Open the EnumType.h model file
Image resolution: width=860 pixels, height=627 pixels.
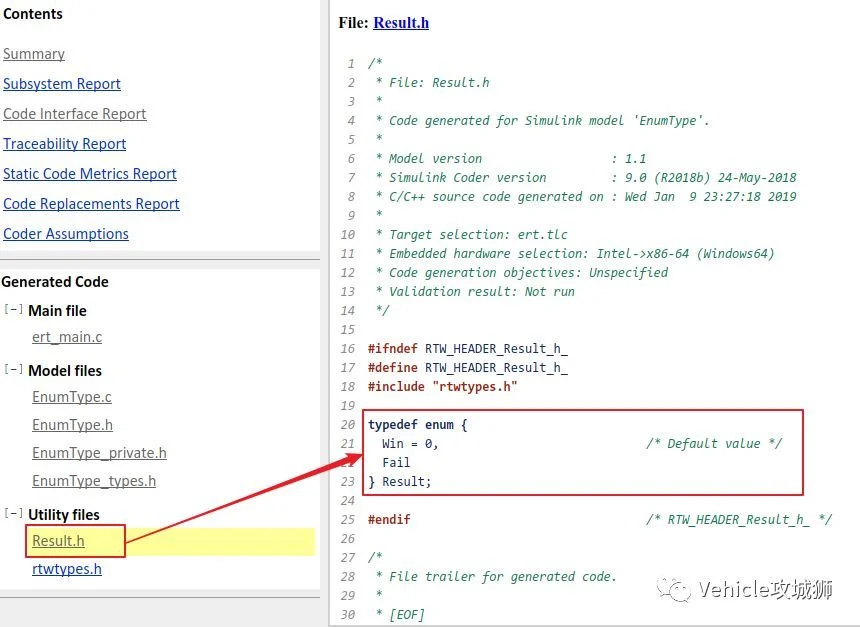pos(72,425)
